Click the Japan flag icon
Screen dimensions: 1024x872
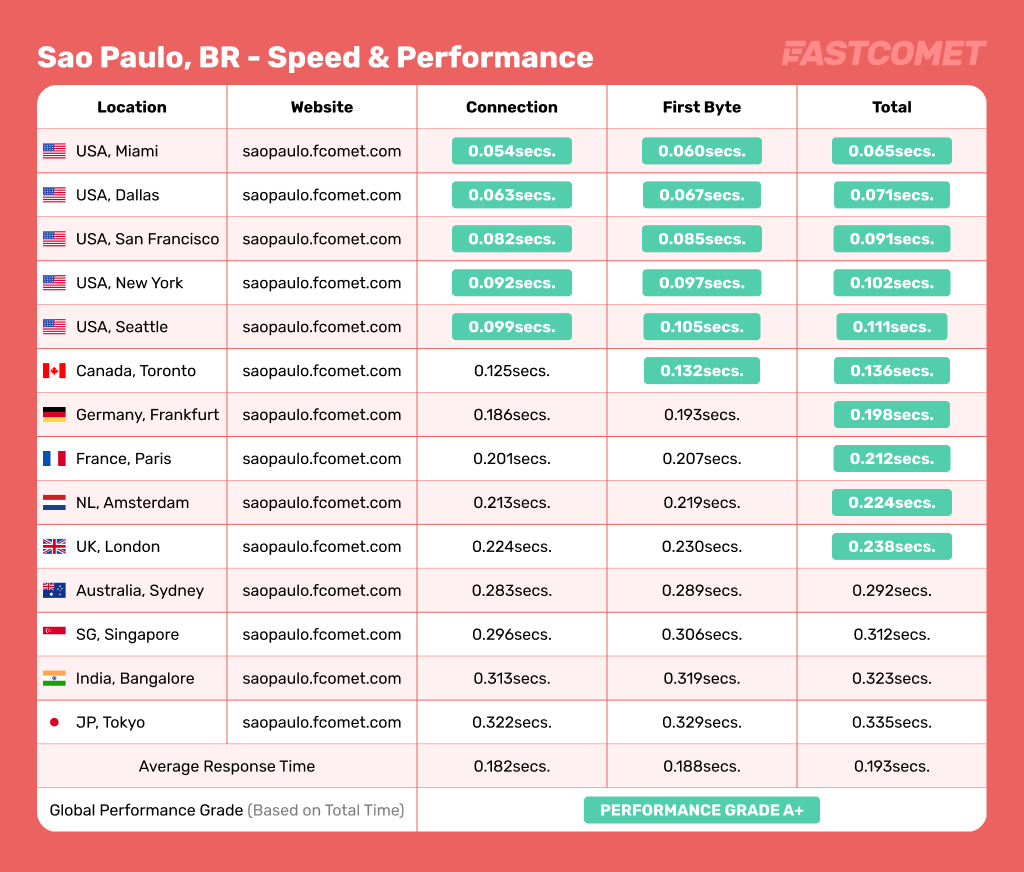tap(54, 723)
